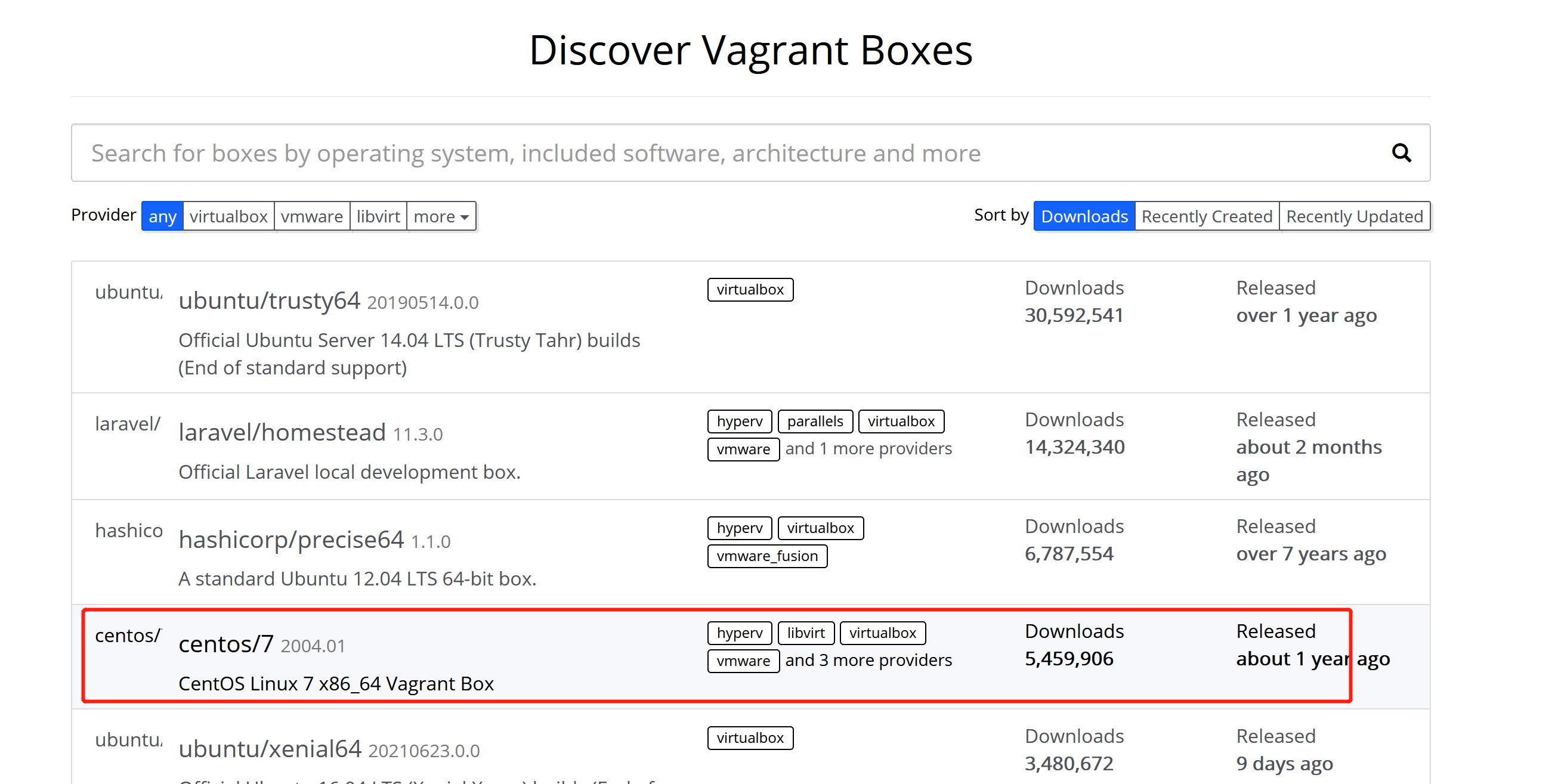Click 'about 2 months ago' release text
This screenshot has width=1558, height=784.
[1309, 461]
